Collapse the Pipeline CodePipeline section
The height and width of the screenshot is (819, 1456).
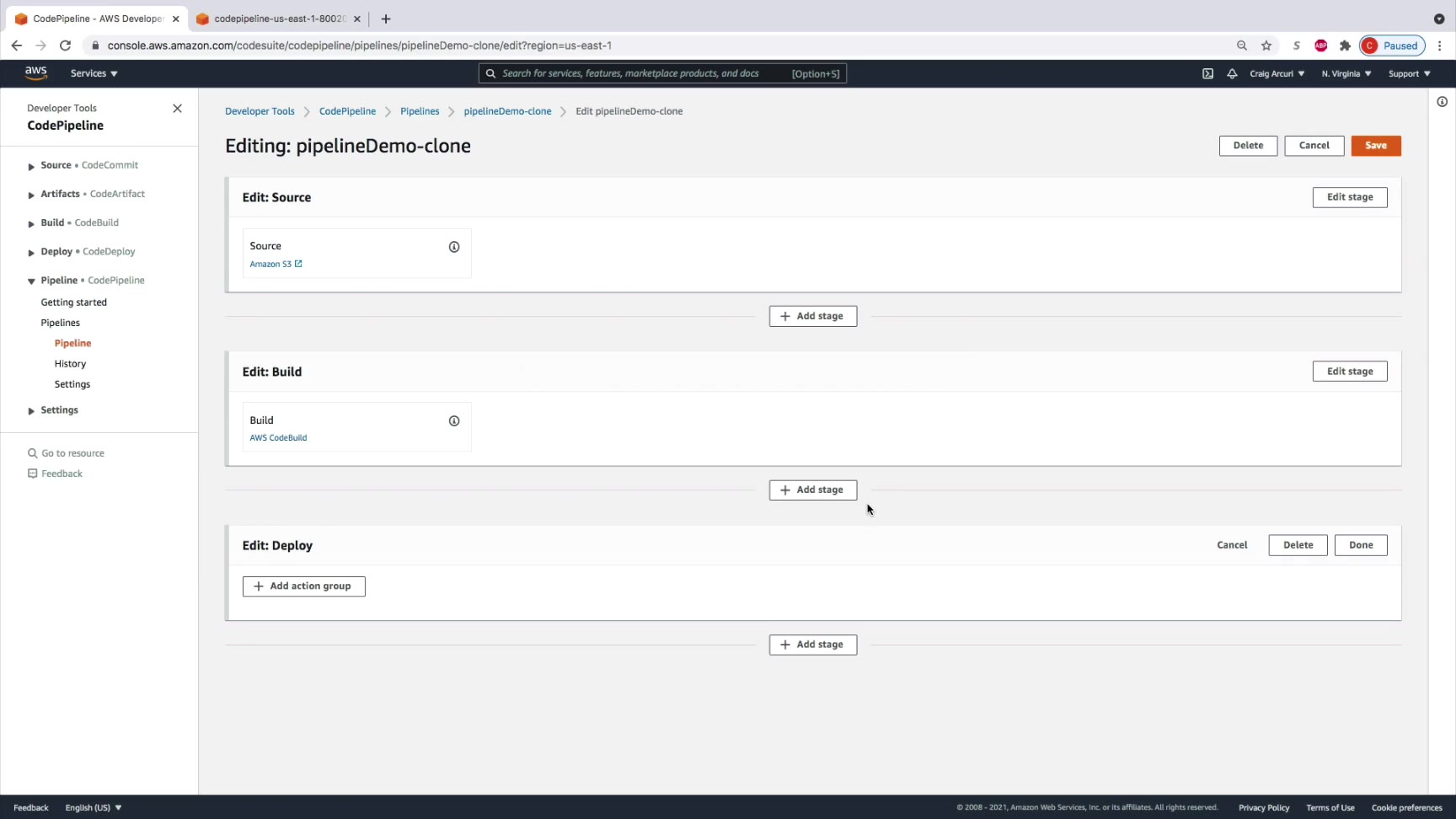pyautogui.click(x=31, y=281)
